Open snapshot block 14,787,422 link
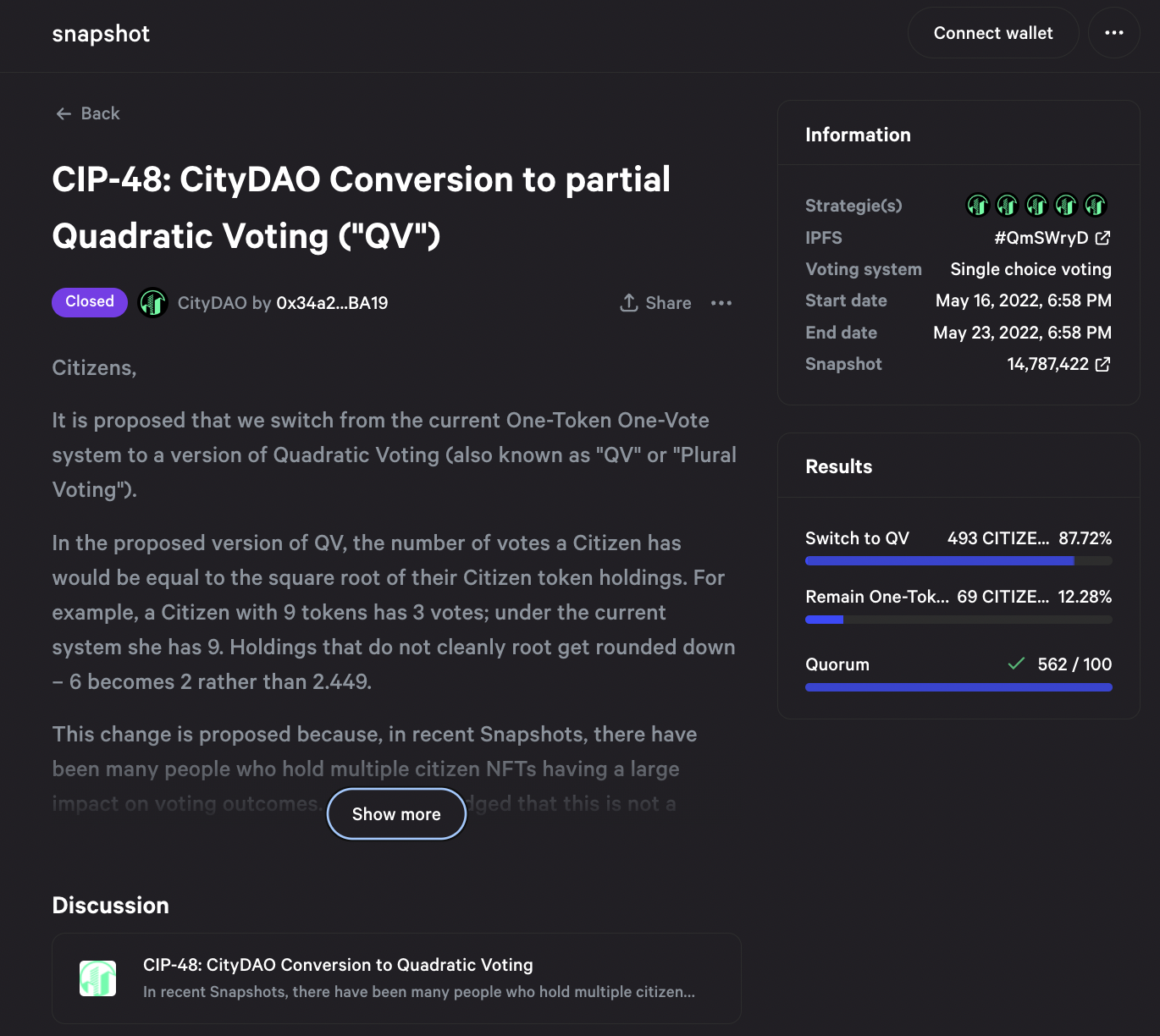 (x=1047, y=364)
